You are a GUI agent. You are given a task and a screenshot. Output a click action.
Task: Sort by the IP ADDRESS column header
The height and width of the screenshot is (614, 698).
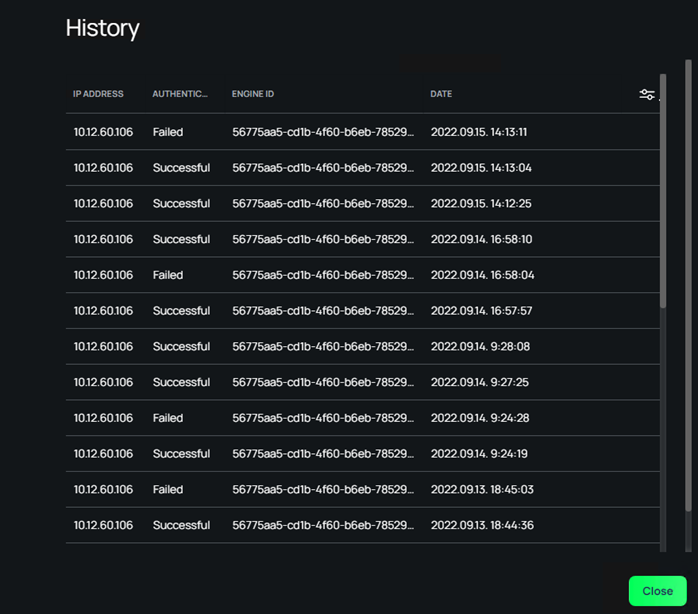(98, 94)
